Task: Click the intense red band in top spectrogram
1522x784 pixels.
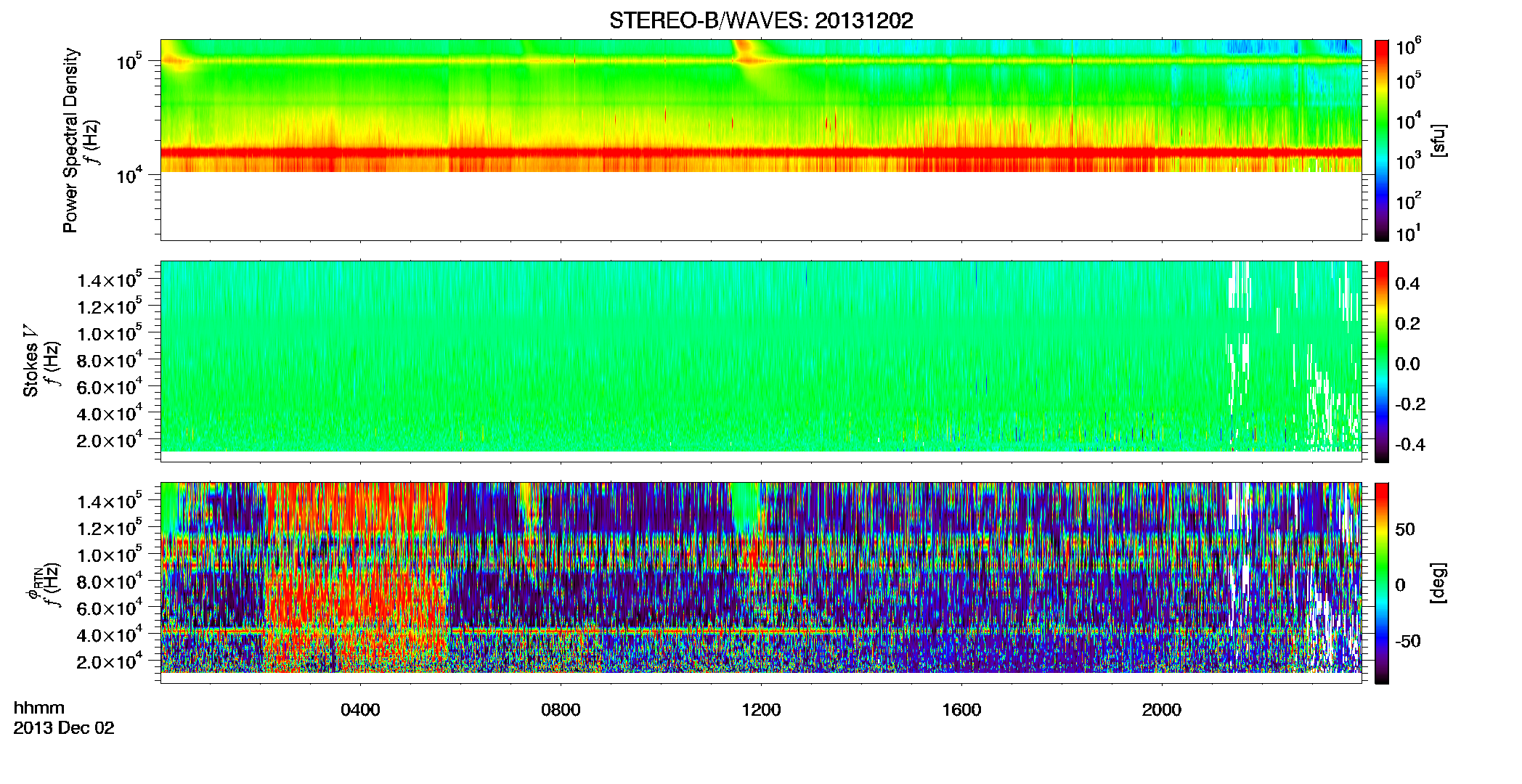Action: 761,153
